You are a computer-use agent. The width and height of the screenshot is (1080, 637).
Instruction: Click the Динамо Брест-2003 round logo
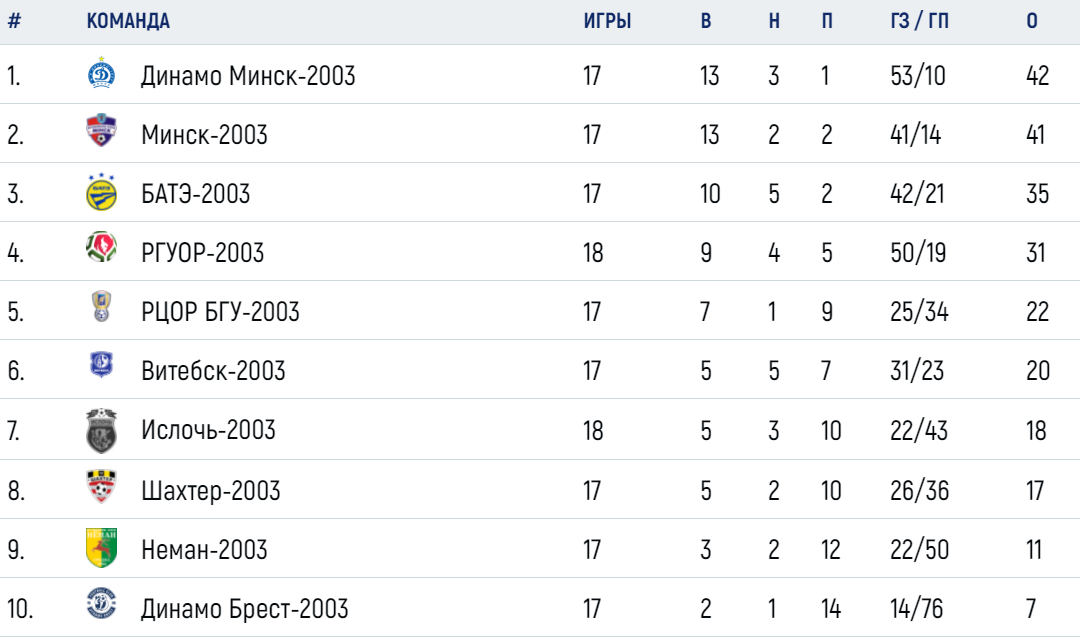tap(101, 604)
